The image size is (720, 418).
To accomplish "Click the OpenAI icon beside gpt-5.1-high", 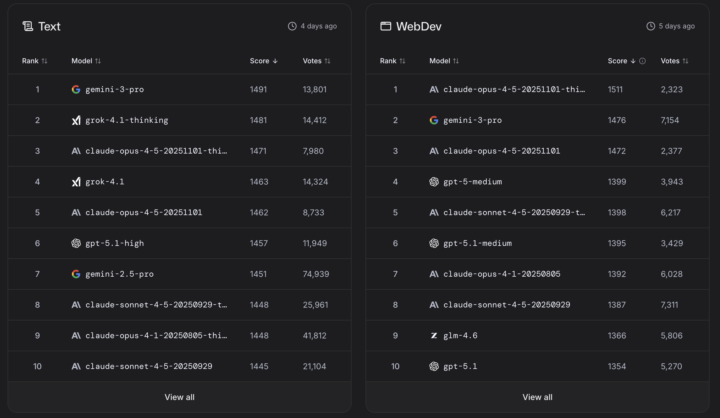I will point(76,243).
